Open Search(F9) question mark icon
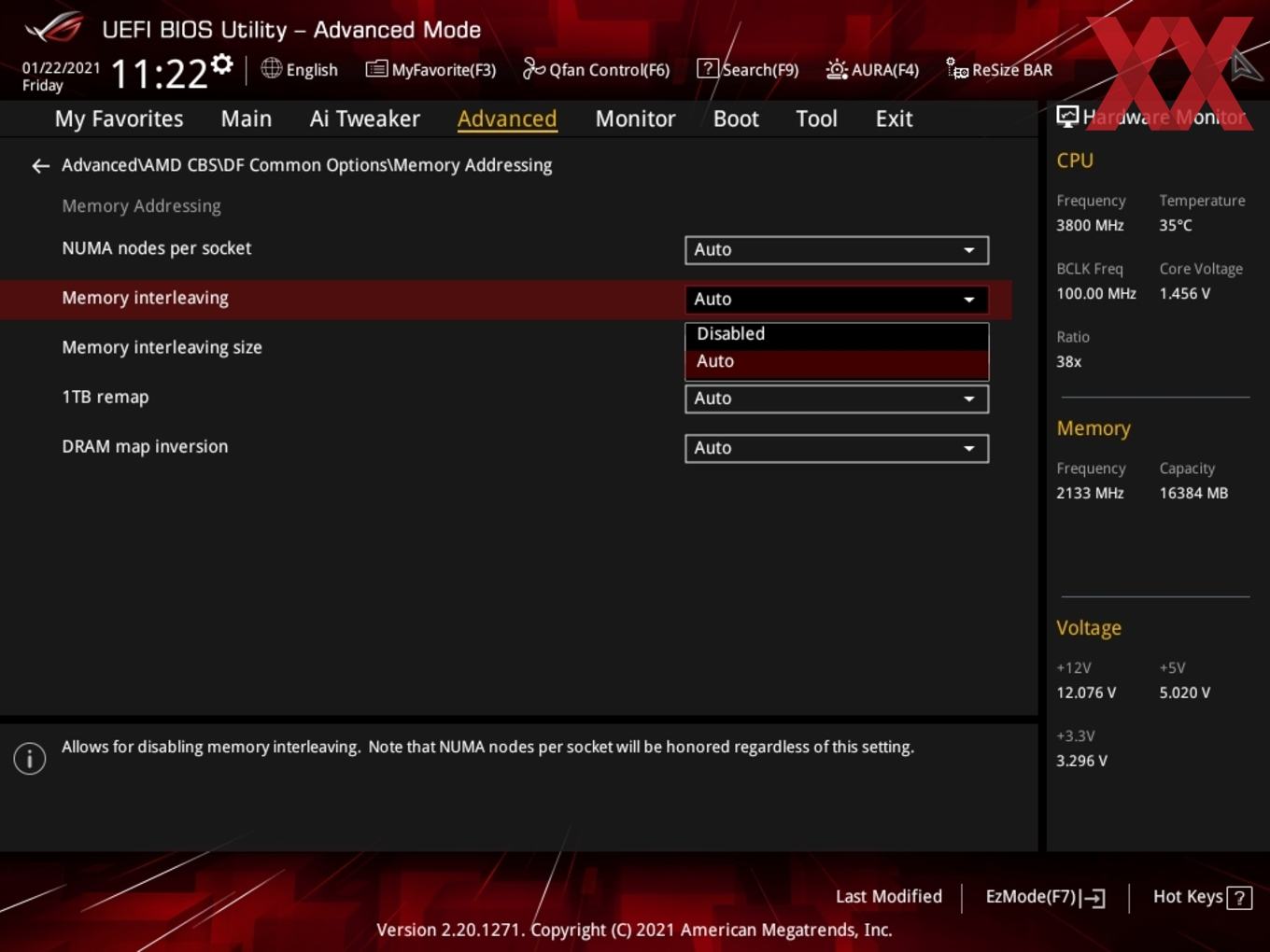This screenshot has height=952, width=1270. tap(708, 68)
